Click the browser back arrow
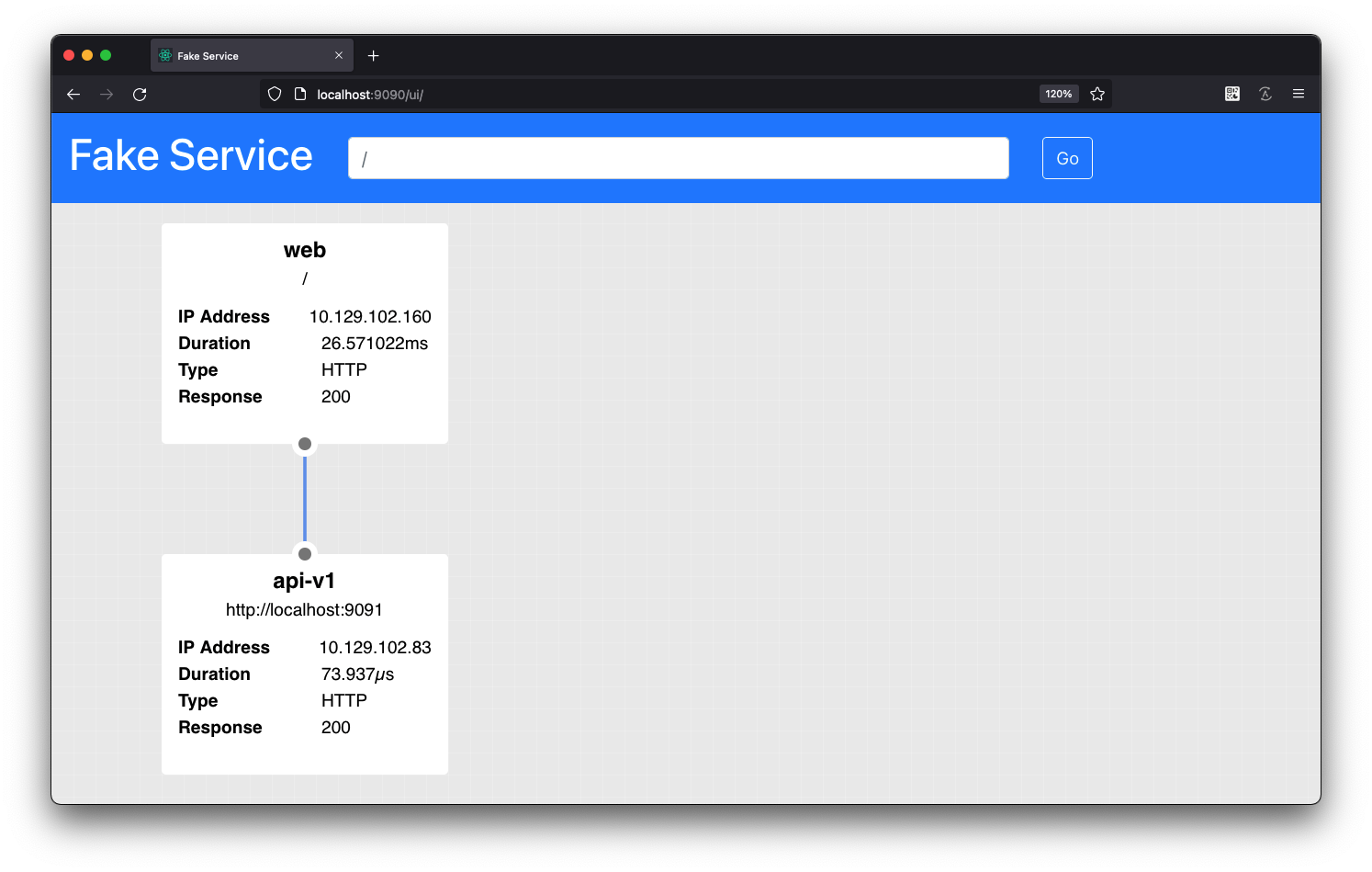1372x872 pixels. (x=73, y=95)
